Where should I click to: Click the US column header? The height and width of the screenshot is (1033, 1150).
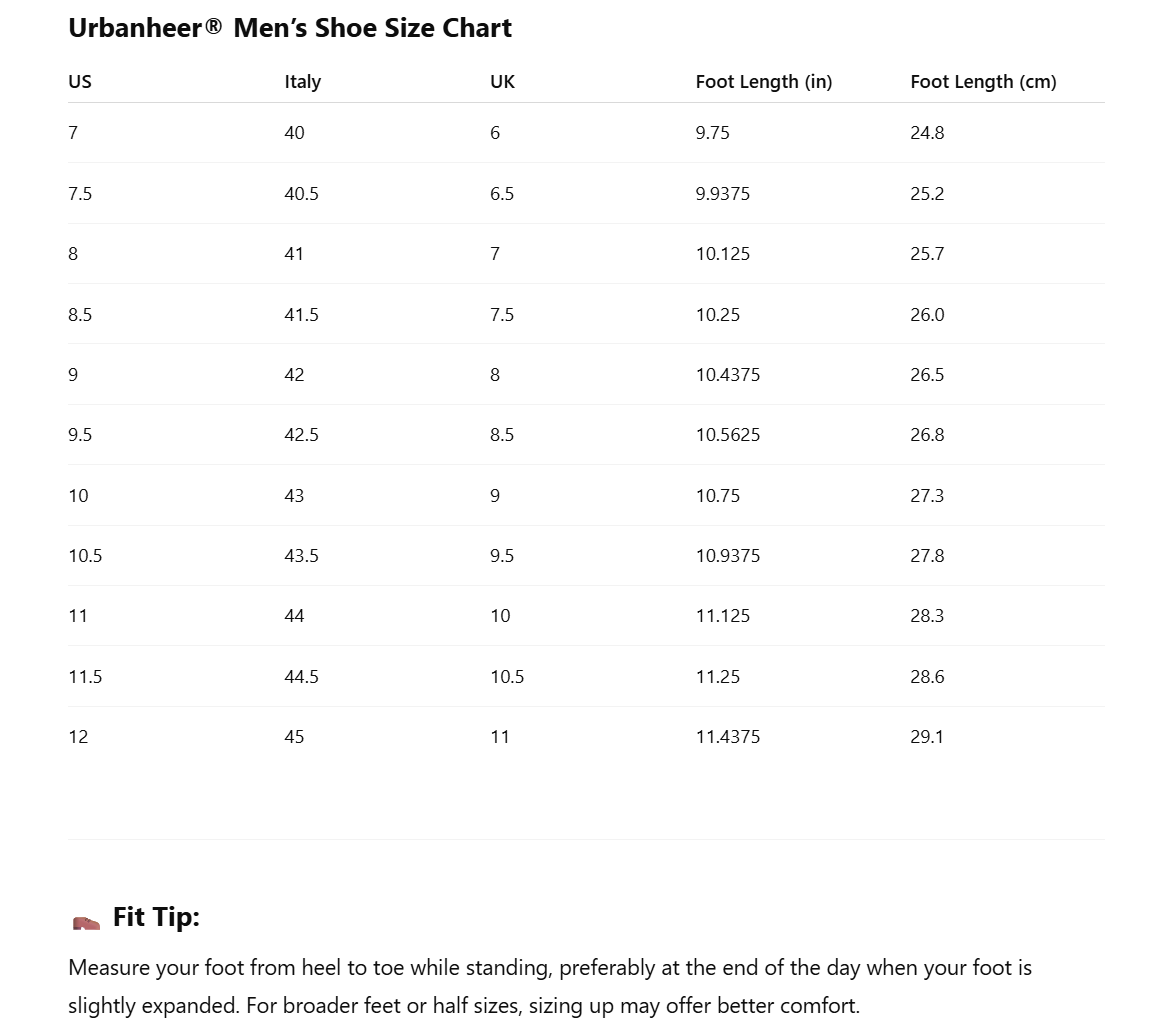tap(80, 82)
